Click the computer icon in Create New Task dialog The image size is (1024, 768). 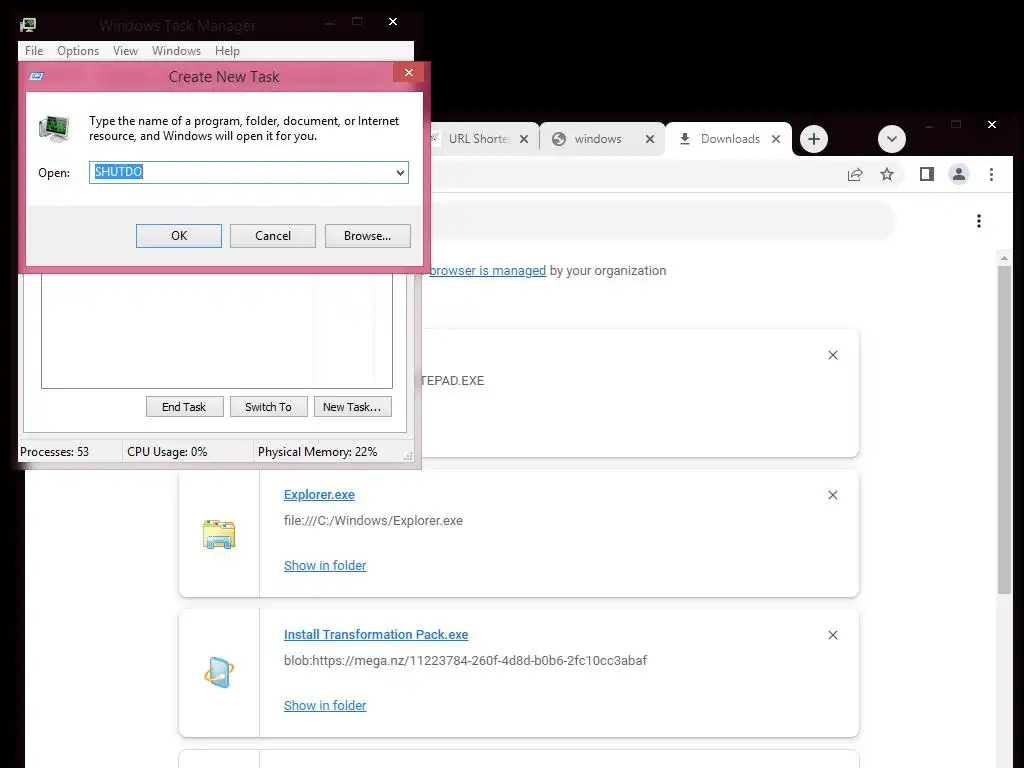pyautogui.click(x=54, y=128)
